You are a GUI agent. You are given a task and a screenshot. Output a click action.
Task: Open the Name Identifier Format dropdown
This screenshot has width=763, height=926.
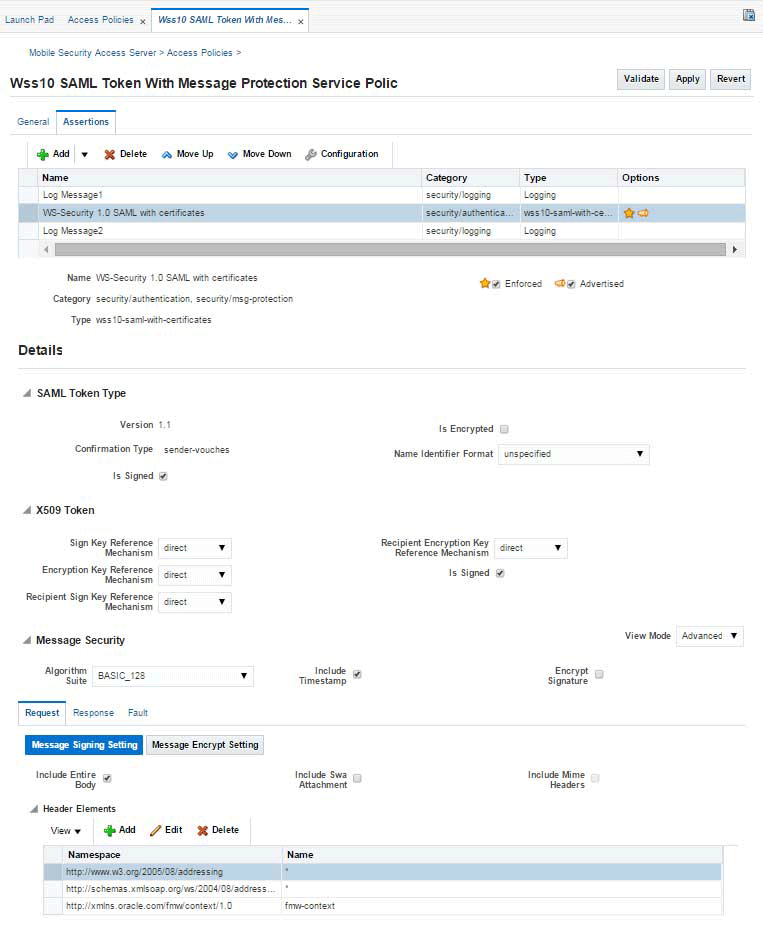click(x=573, y=454)
